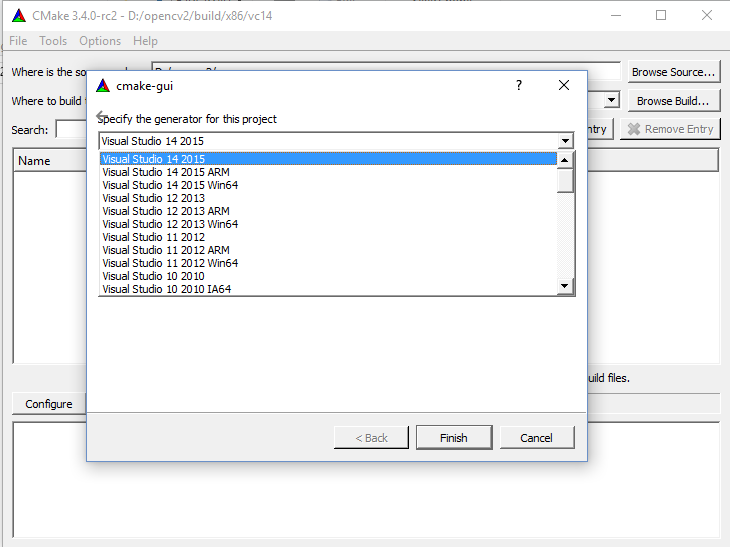The image size is (730, 547).
Task: Click the Finish button
Action: pyautogui.click(x=454, y=438)
